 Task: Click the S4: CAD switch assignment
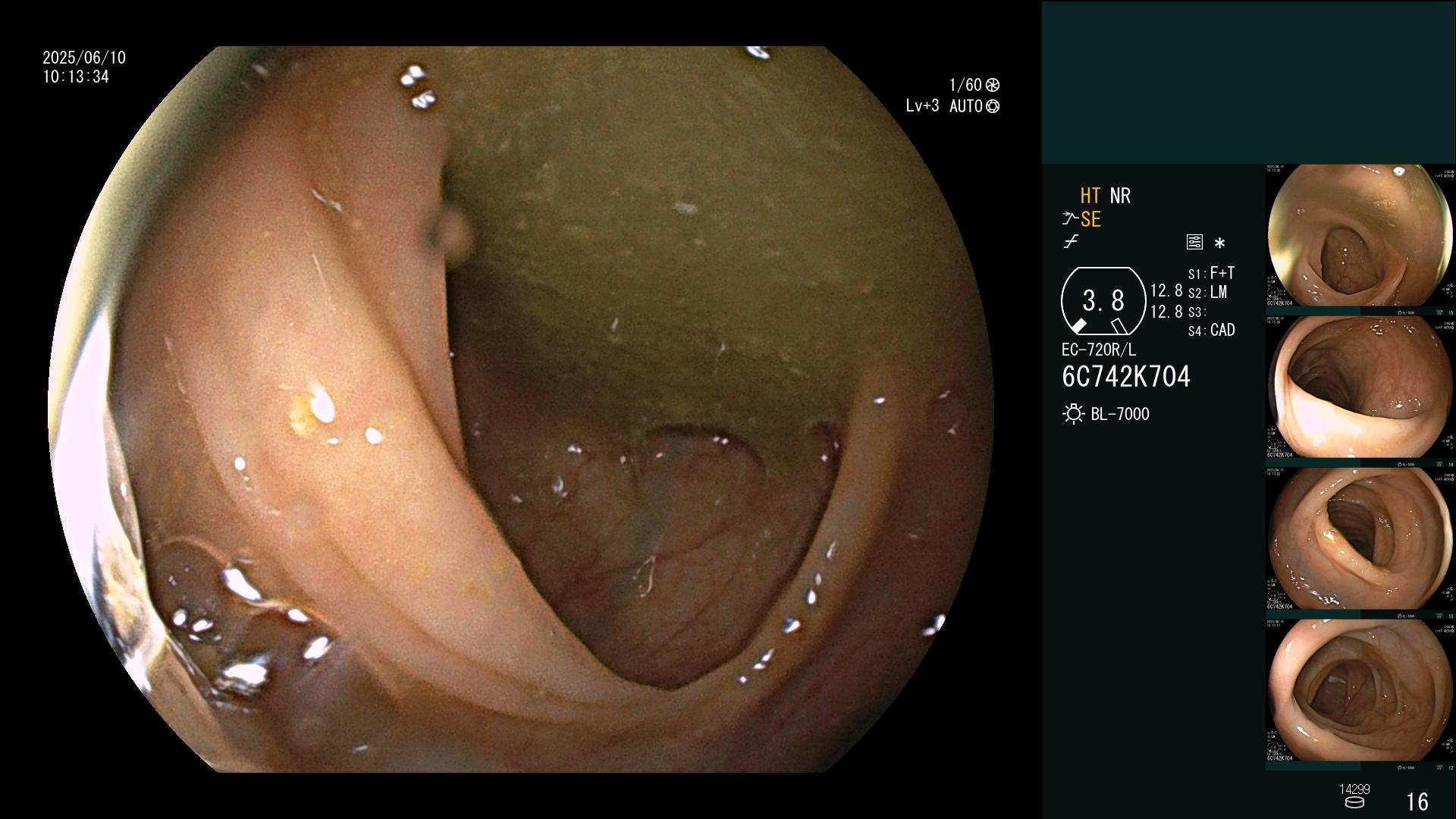[x=1211, y=330]
